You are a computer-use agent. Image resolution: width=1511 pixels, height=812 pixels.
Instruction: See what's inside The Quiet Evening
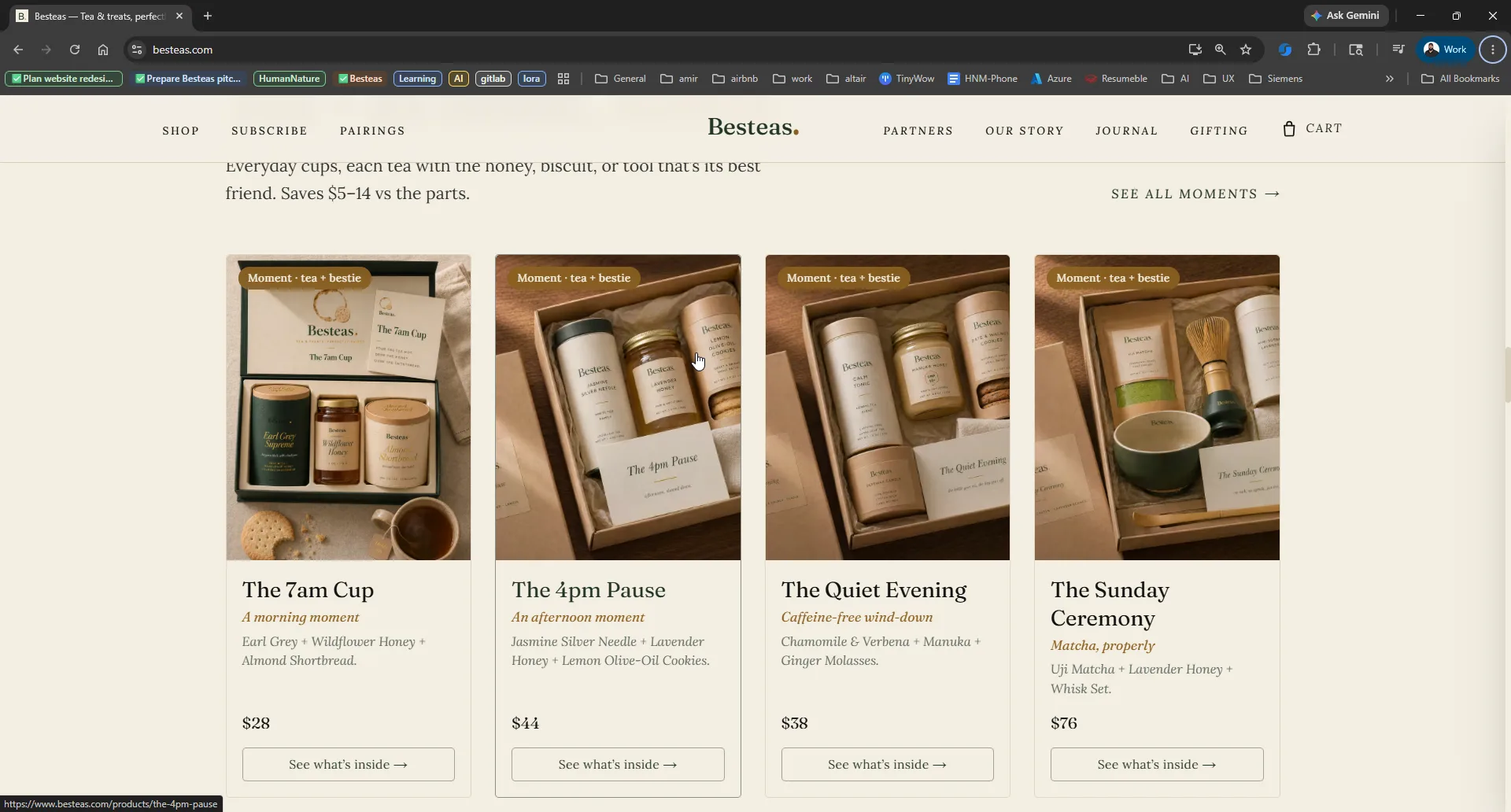click(888, 765)
